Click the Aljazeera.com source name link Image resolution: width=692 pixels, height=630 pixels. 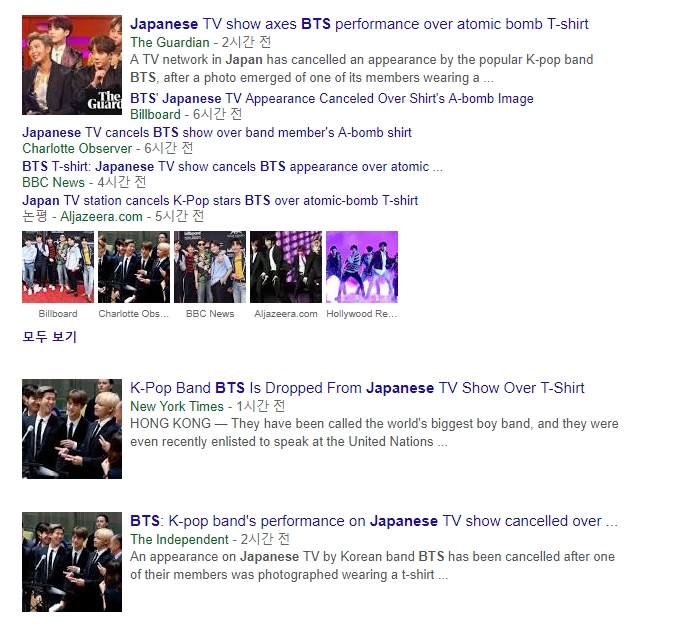(x=102, y=217)
